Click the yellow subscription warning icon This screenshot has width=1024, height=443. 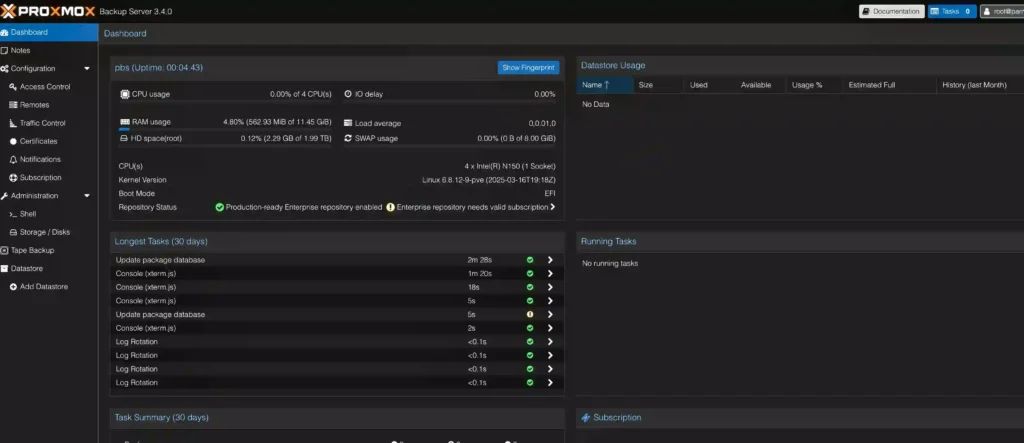click(391, 207)
